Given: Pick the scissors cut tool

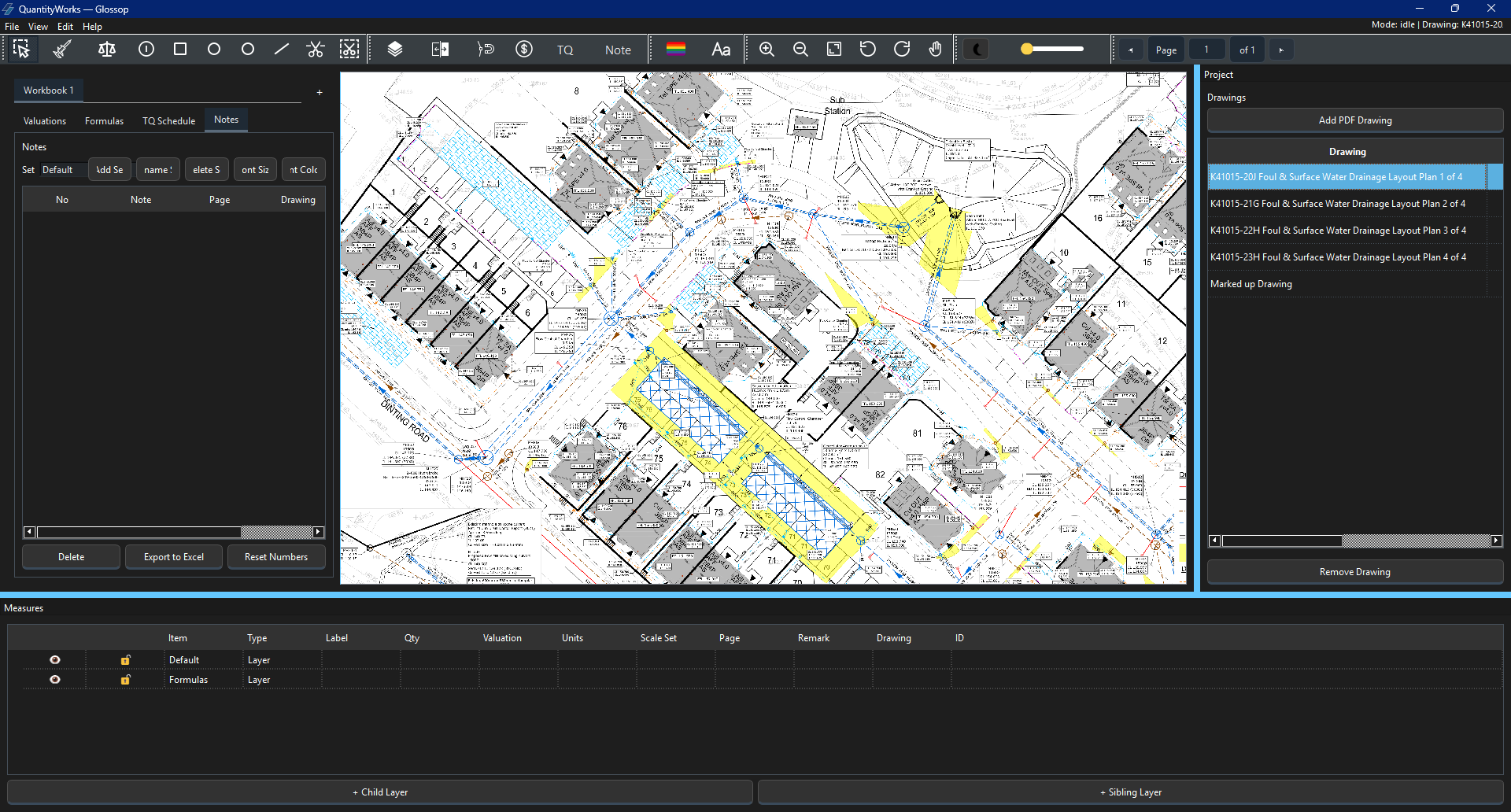Looking at the screenshot, I should pyautogui.click(x=316, y=50).
